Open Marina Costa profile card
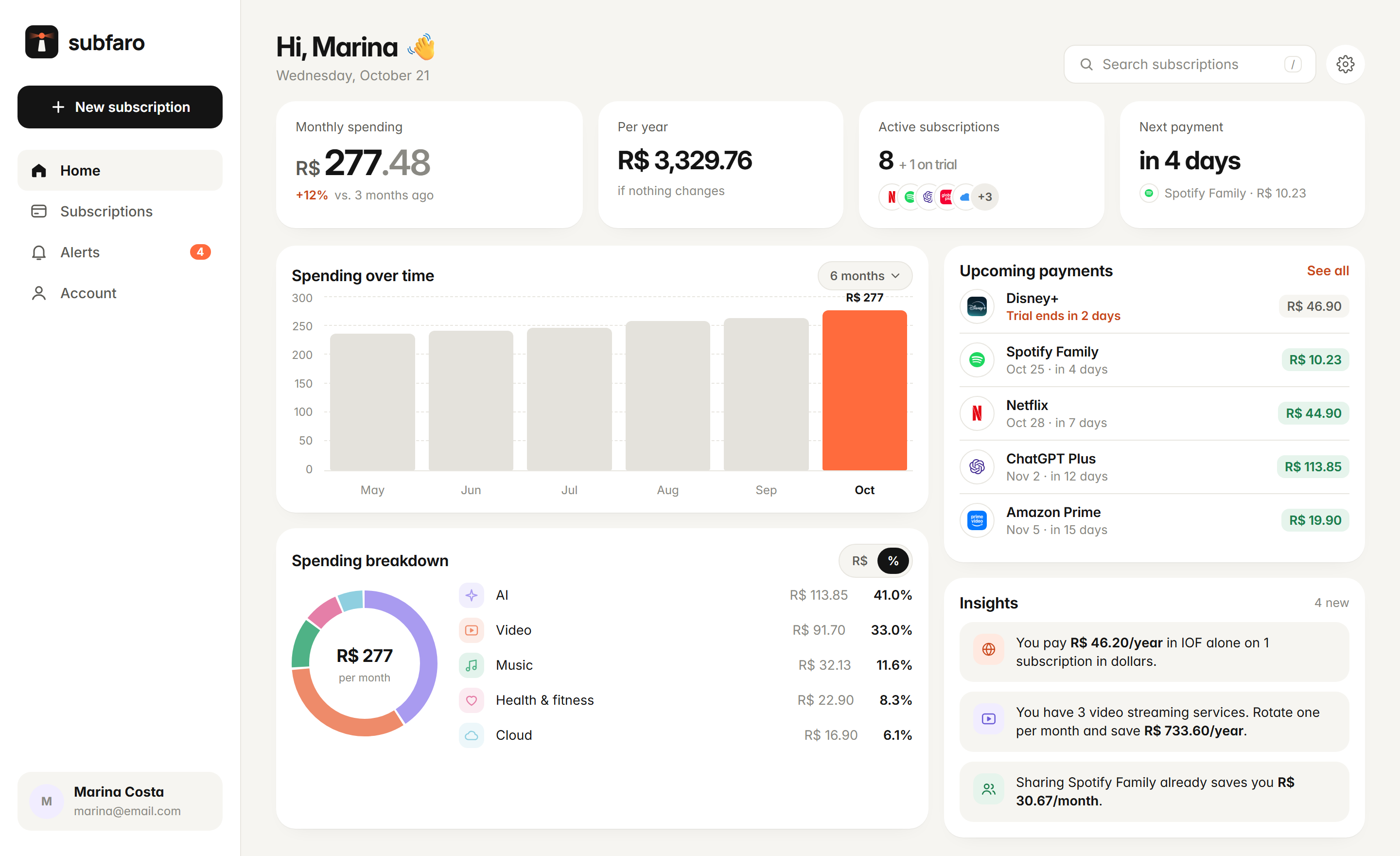 120,801
